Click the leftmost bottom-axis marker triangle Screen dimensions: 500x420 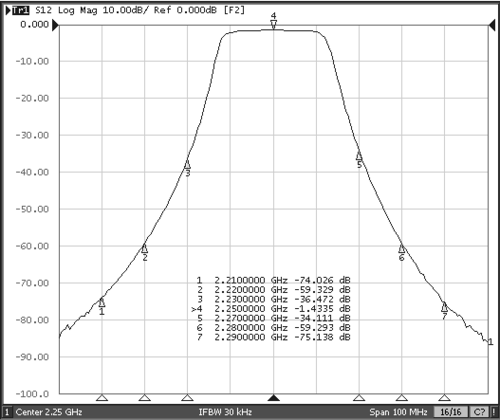(102, 398)
